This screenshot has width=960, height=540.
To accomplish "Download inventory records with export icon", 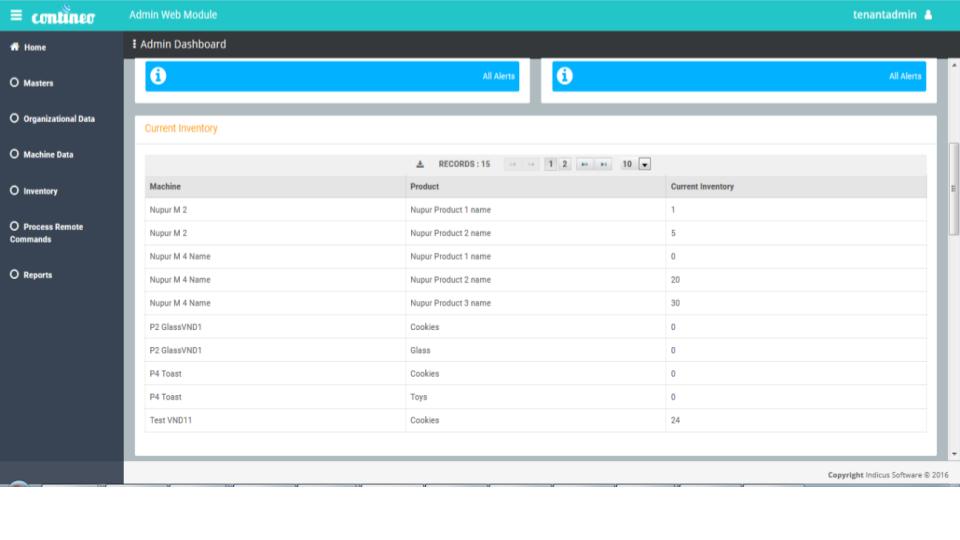I will pos(420,164).
